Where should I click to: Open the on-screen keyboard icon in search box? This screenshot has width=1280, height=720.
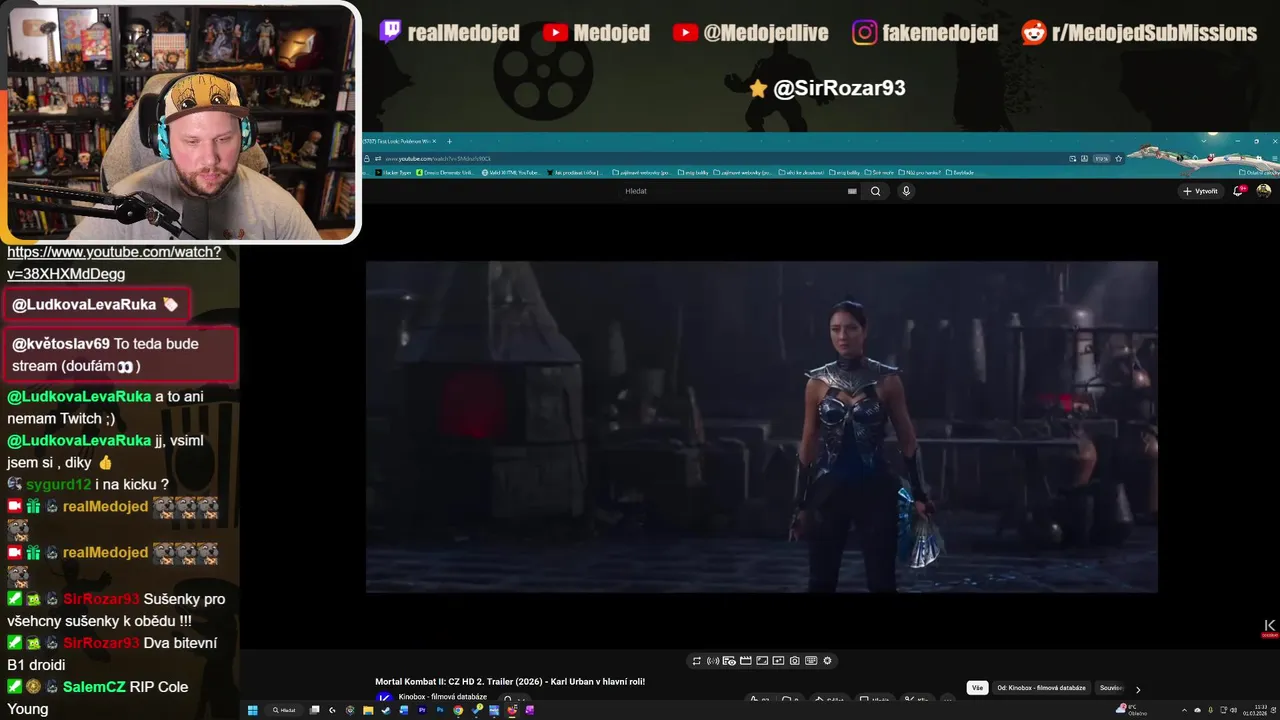click(x=852, y=191)
